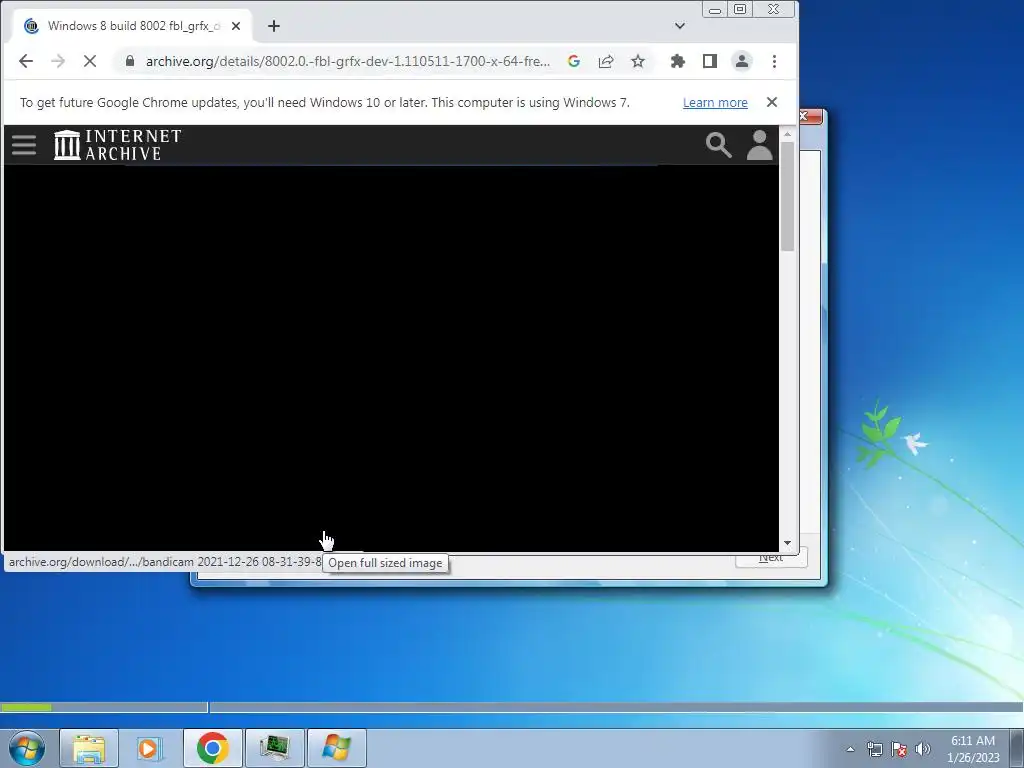1024x768 pixels.
Task: Close the Chrome window
Action: pos(774,9)
